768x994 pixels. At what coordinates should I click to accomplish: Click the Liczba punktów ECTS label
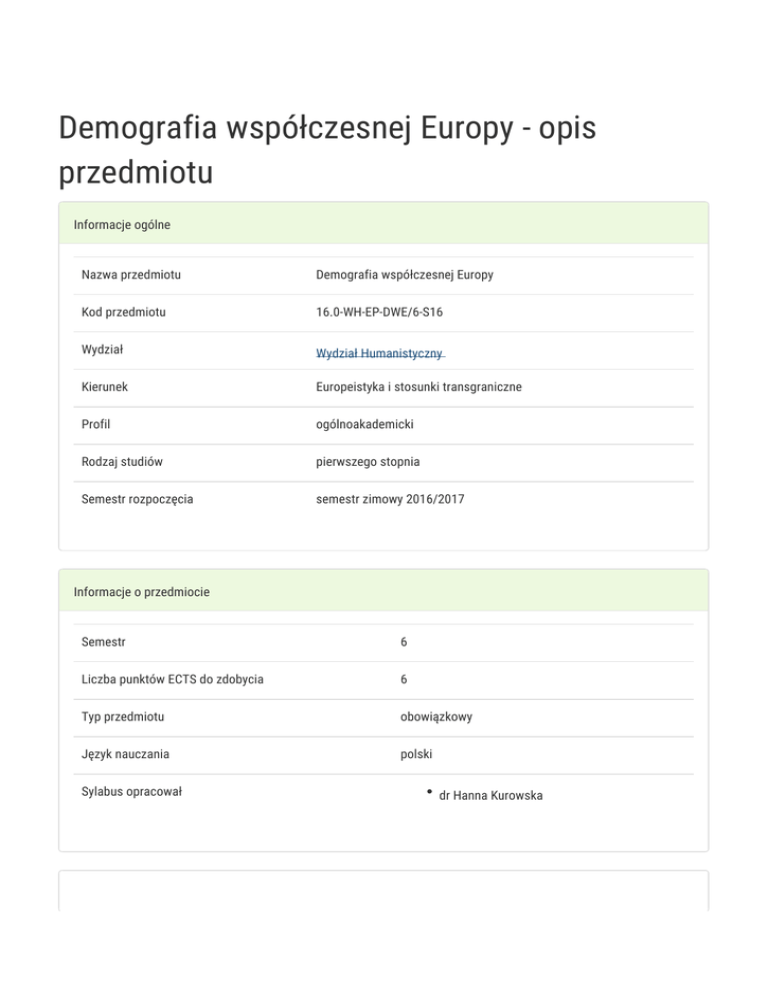pos(172,680)
